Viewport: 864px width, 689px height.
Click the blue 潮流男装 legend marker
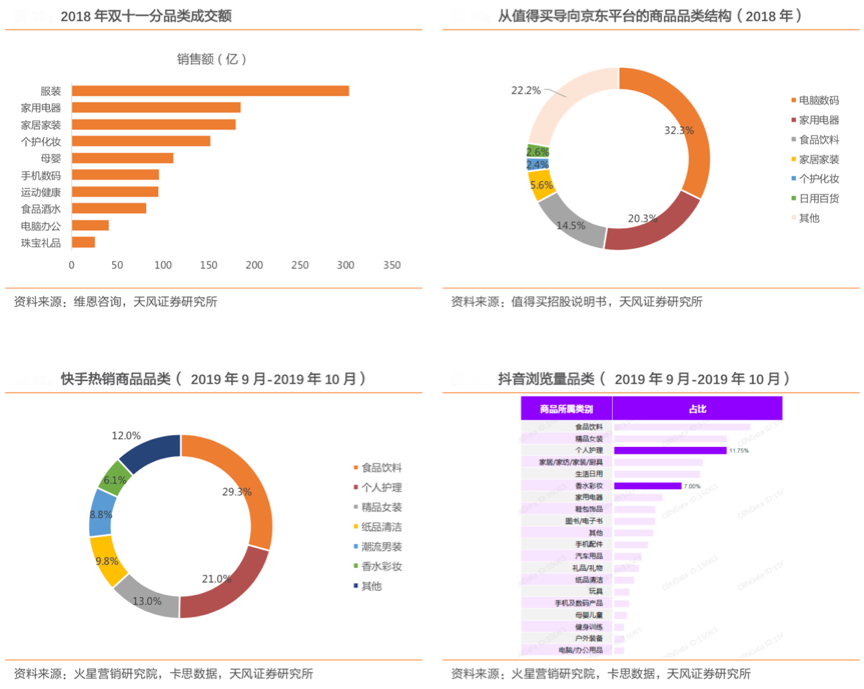click(354, 547)
